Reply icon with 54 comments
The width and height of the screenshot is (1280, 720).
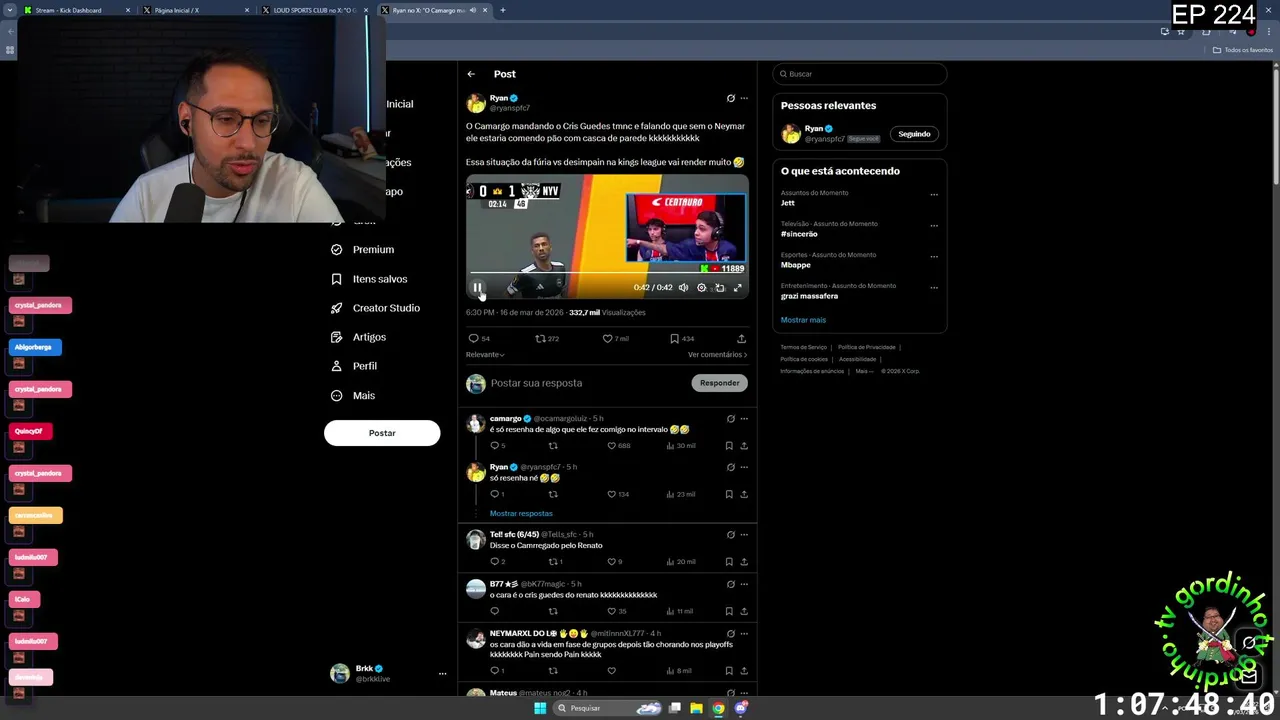point(479,339)
